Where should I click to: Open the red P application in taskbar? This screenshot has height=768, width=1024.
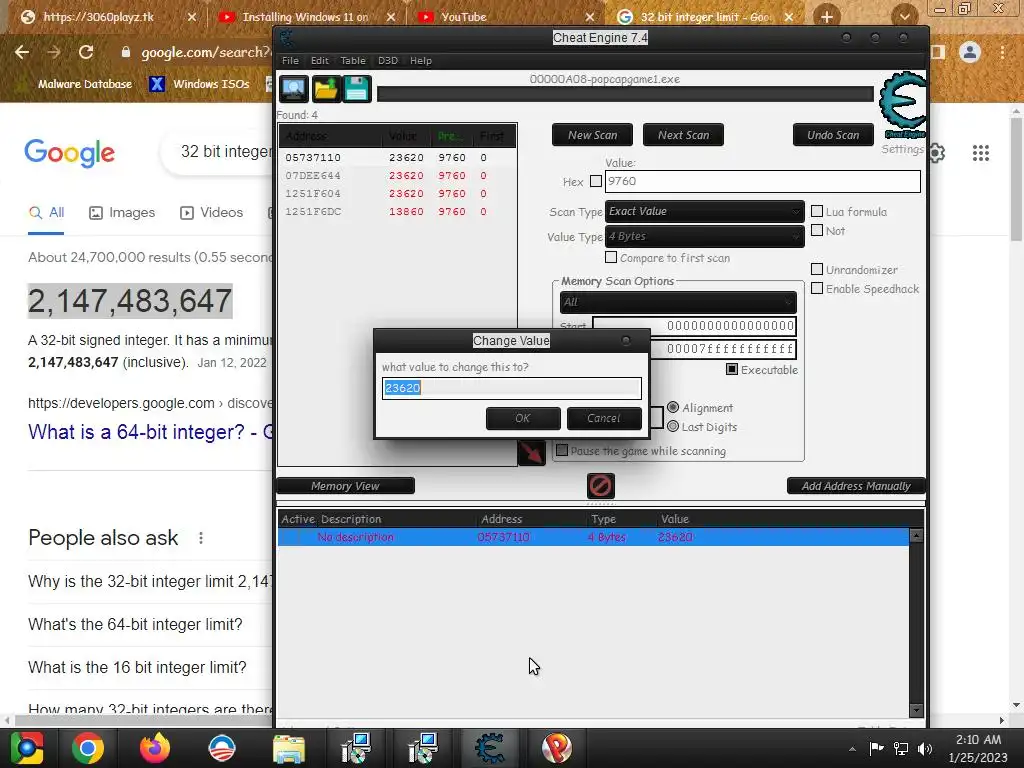[557, 748]
